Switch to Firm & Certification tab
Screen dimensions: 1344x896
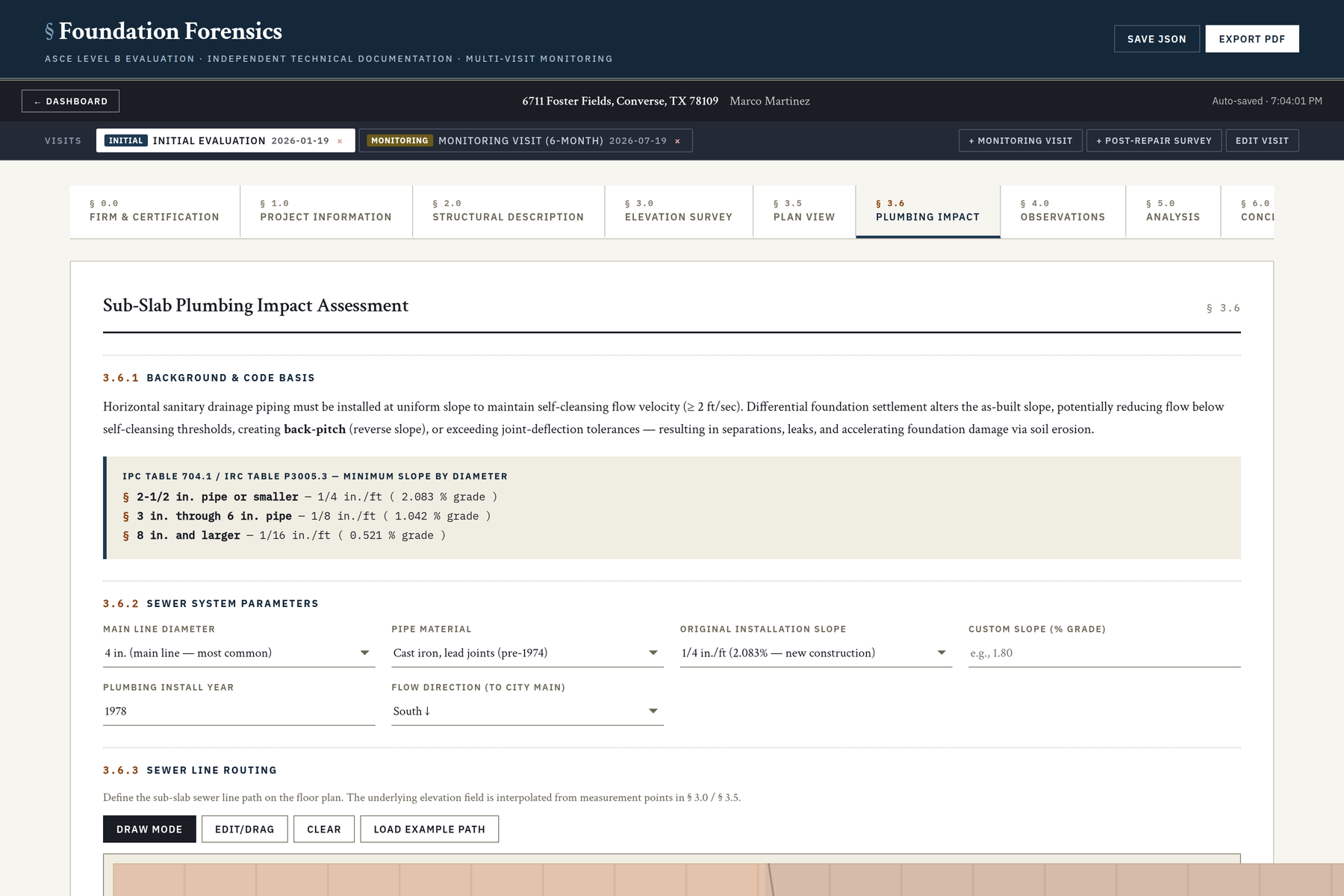tap(155, 211)
